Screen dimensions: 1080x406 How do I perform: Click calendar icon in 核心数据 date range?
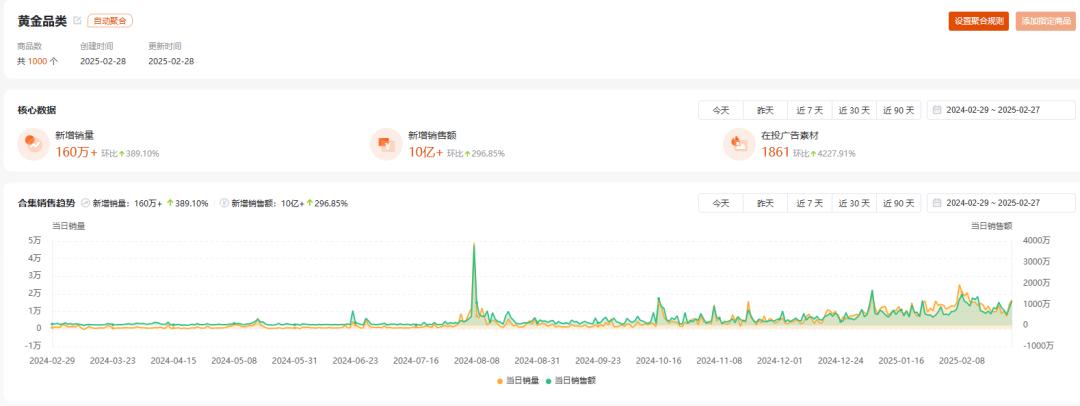click(937, 110)
